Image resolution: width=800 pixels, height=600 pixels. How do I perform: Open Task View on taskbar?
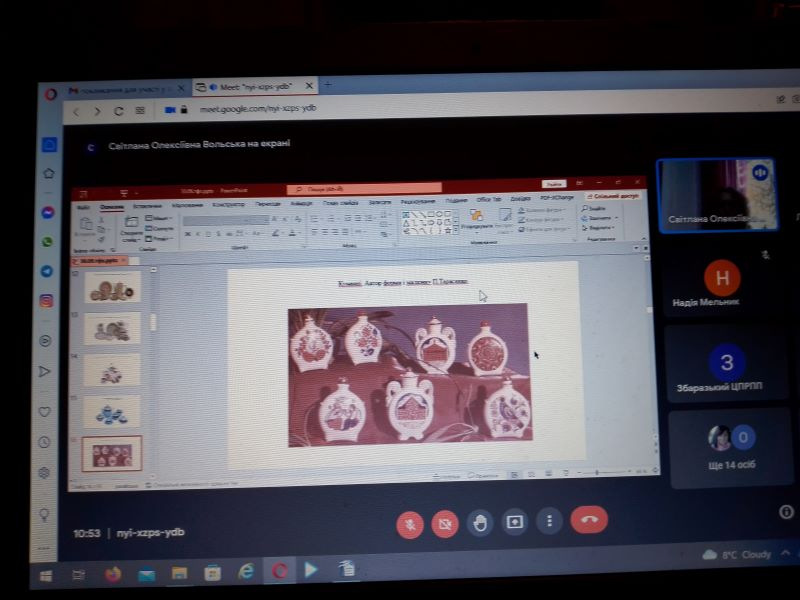(x=79, y=576)
